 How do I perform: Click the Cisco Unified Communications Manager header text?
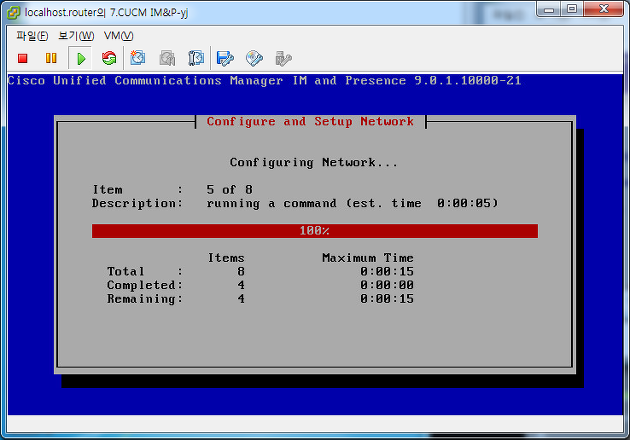[x=264, y=81]
